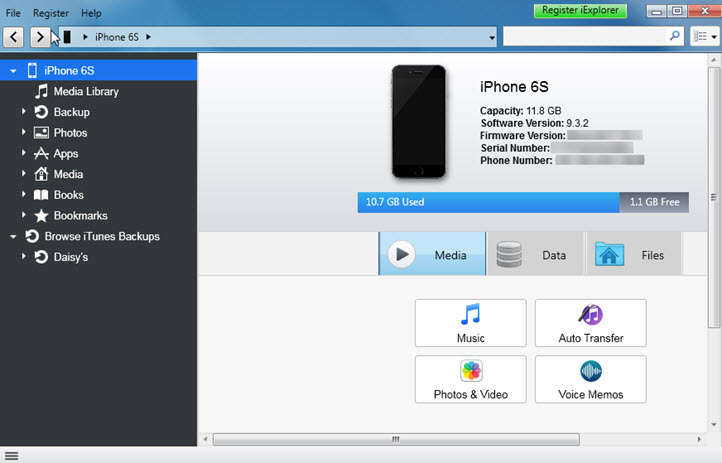This screenshot has height=463, width=722.
Task: Collapse the iPhone 6S tree node
Action: coord(13,71)
